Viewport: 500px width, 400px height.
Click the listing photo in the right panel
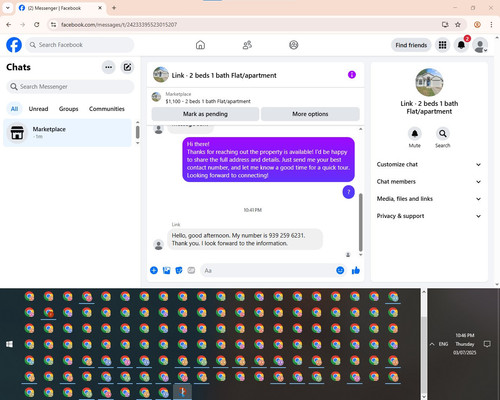(429, 82)
